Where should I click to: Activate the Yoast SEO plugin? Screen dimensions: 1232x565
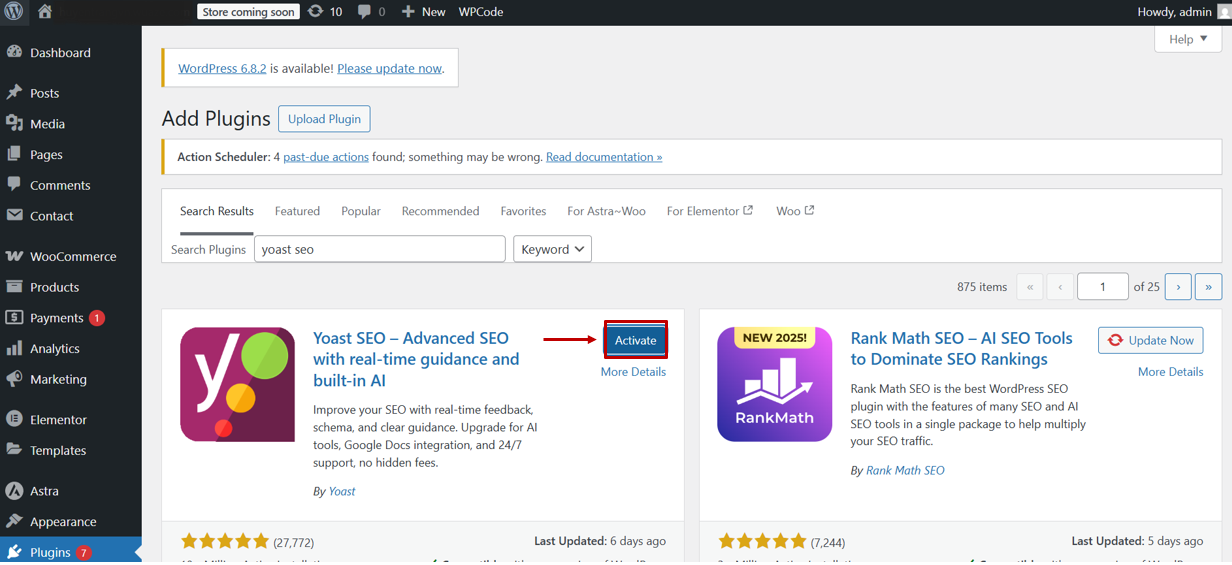tap(635, 340)
